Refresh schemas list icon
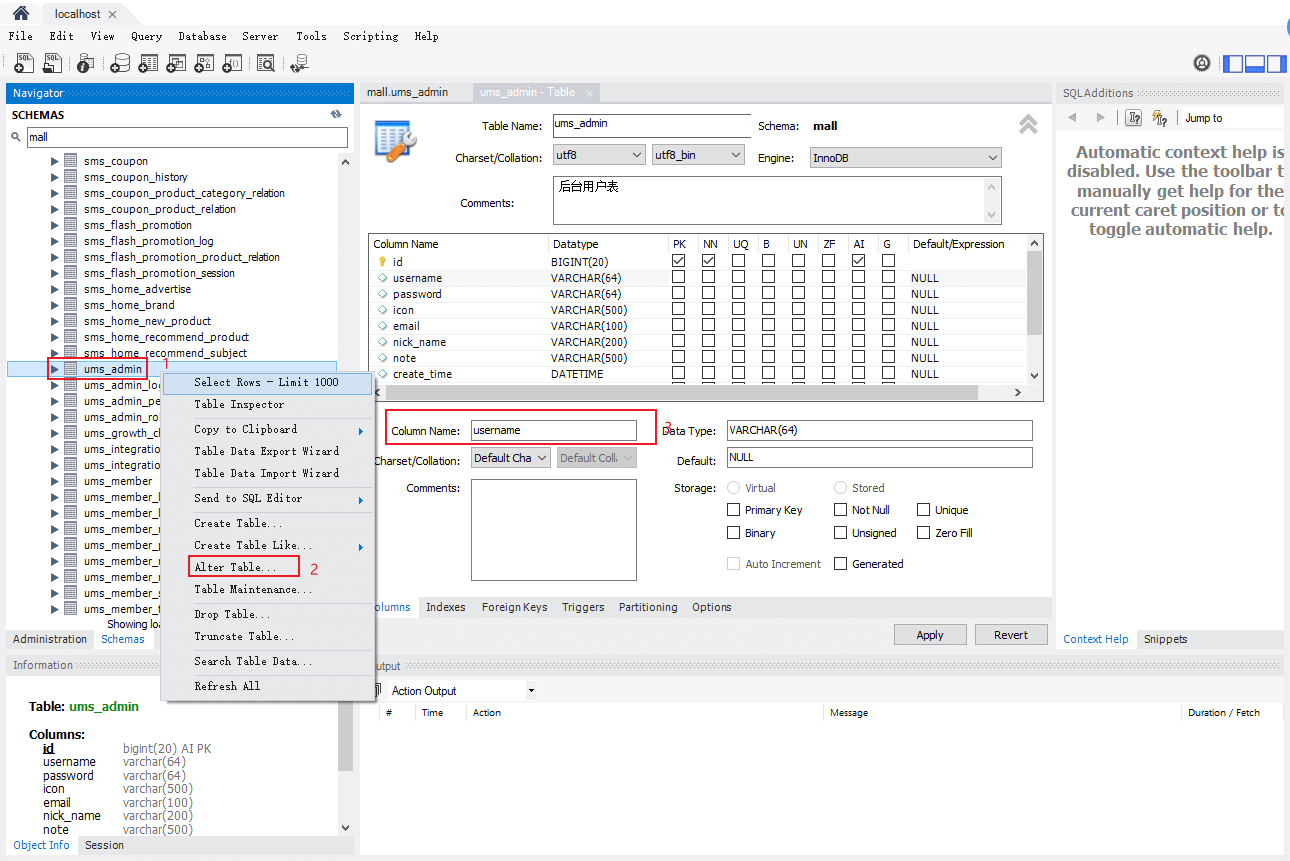Screen dimensions: 1290x861 click(337, 115)
